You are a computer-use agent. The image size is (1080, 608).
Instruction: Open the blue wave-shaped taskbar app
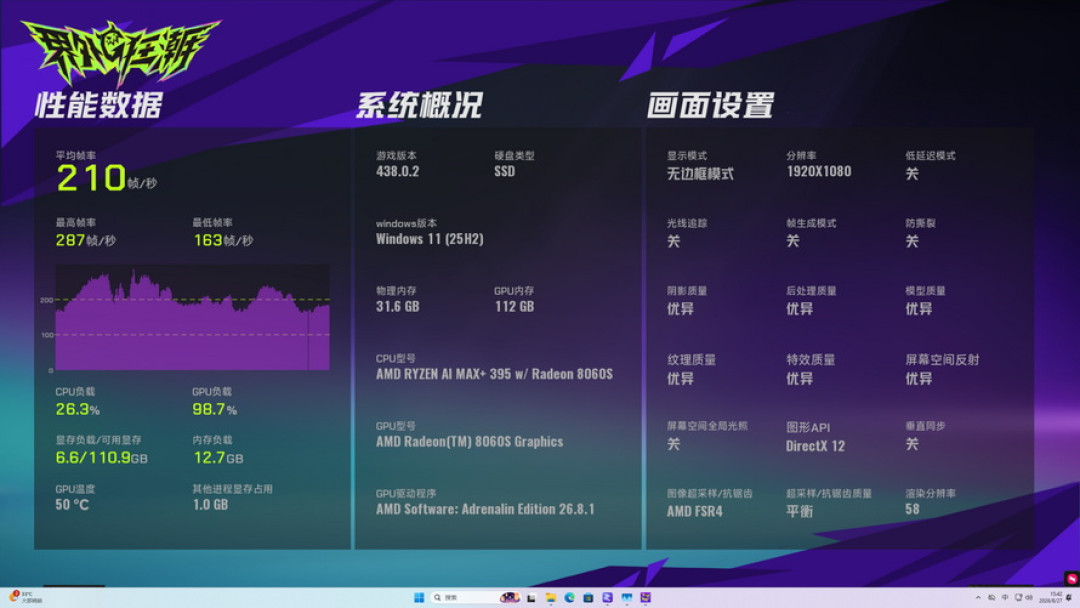(627, 597)
